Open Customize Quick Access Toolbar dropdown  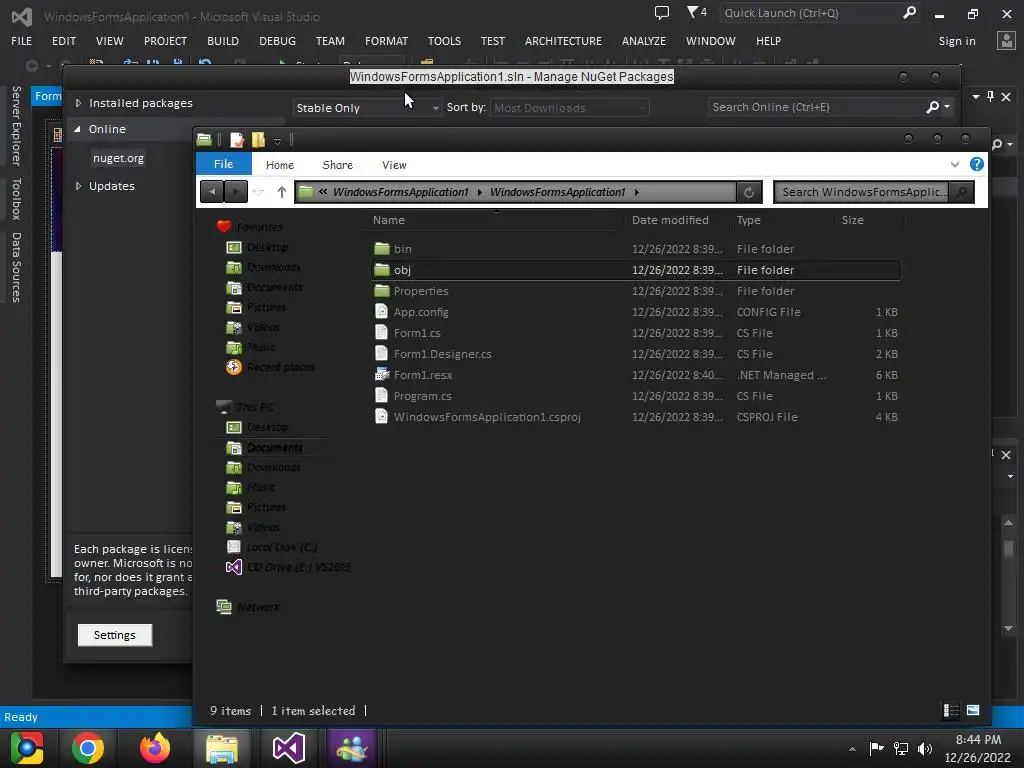tap(278, 140)
